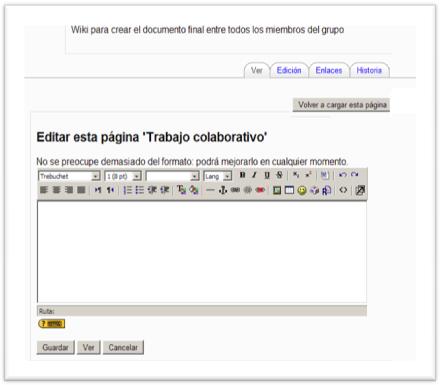Insert a web link
This screenshot has height=385, width=441.
pyautogui.click(x=235, y=190)
